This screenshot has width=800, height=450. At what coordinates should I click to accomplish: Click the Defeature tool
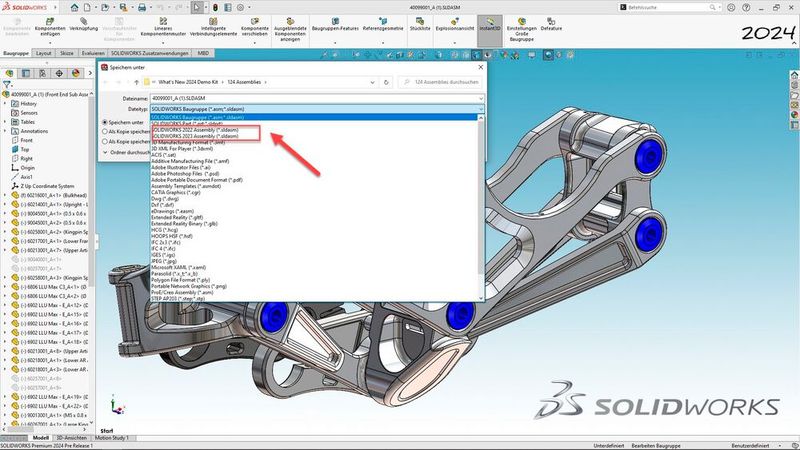[551, 24]
